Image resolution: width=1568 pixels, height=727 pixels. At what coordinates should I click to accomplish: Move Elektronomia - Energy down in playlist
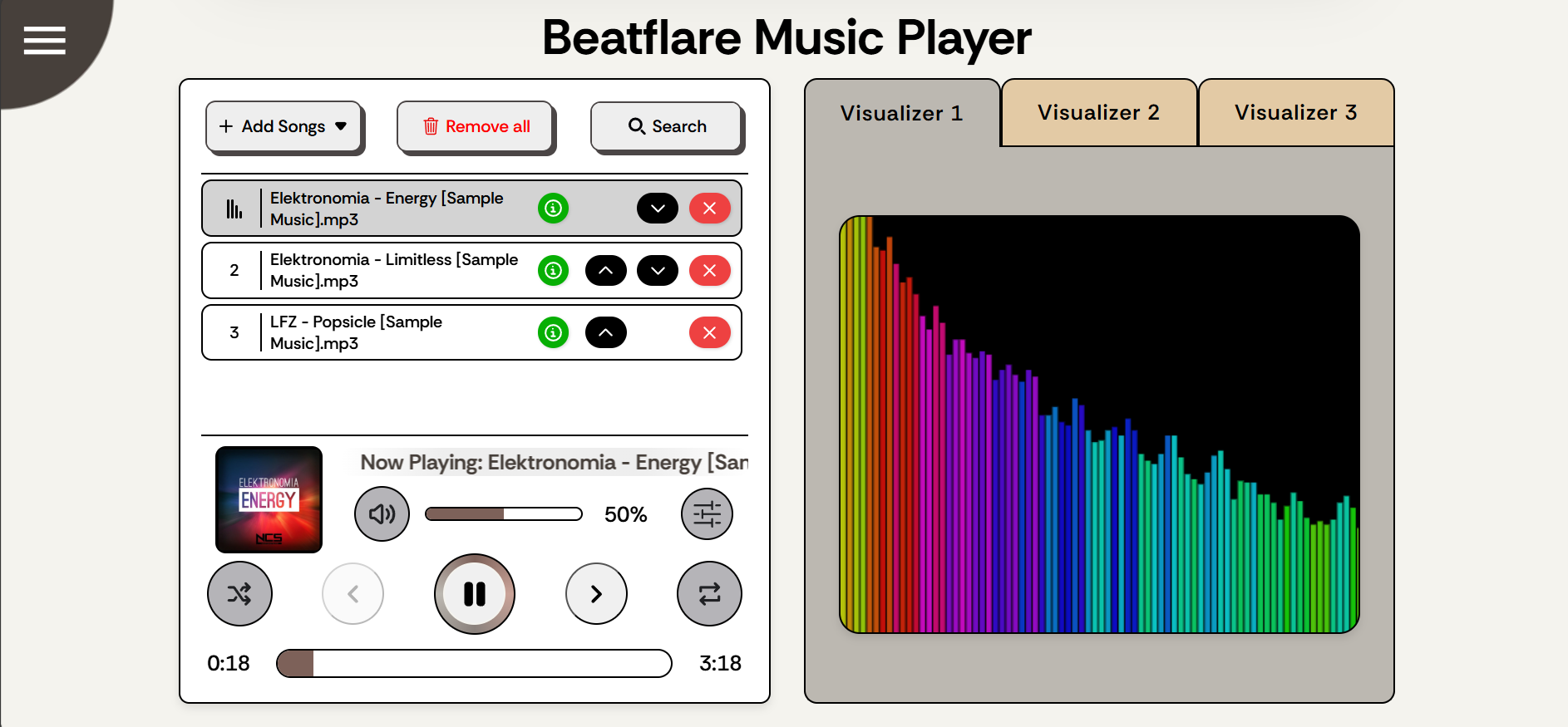(657, 209)
